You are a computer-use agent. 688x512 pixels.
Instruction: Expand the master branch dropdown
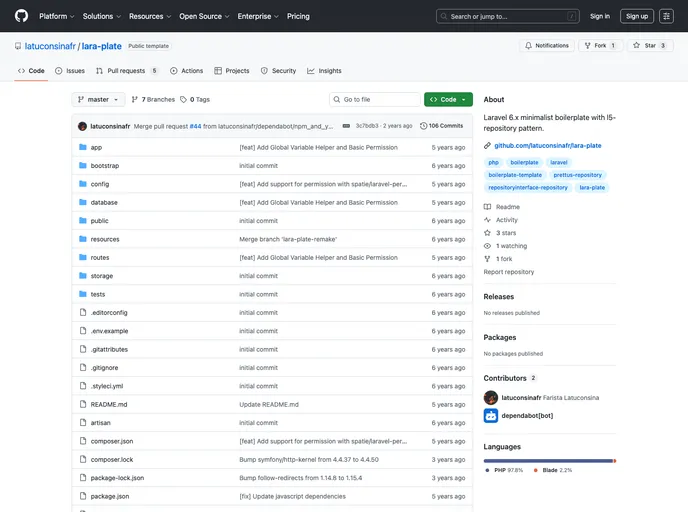click(x=98, y=100)
